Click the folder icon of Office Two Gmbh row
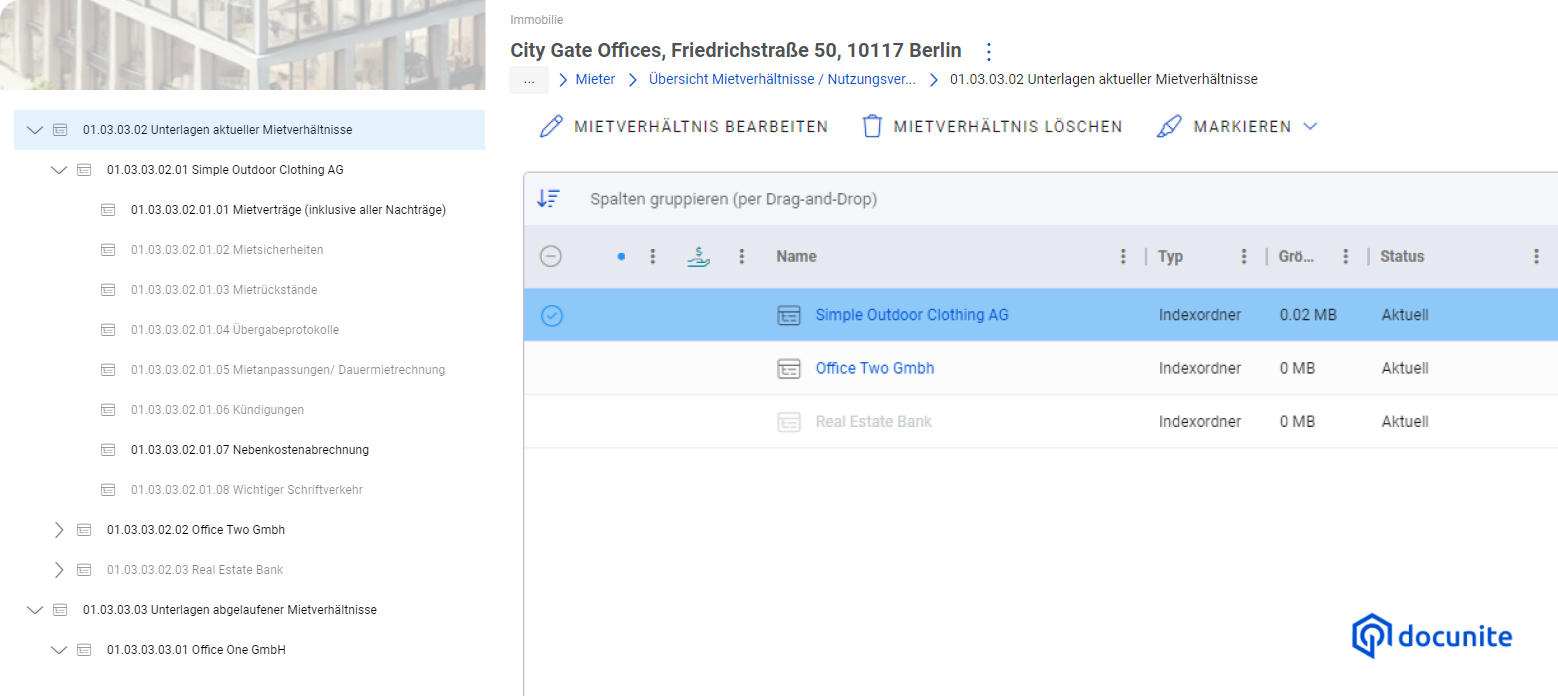 (x=789, y=368)
